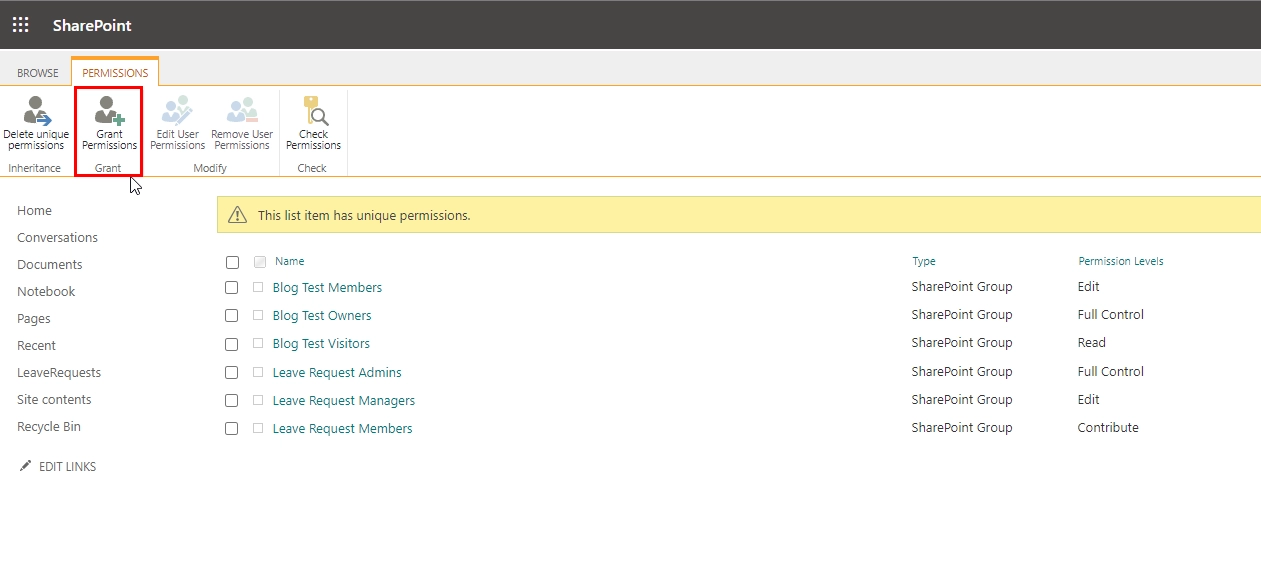Select the PERMISSIONS ribbon tab
1261x572 pixels.
click(x=115, y=73)
